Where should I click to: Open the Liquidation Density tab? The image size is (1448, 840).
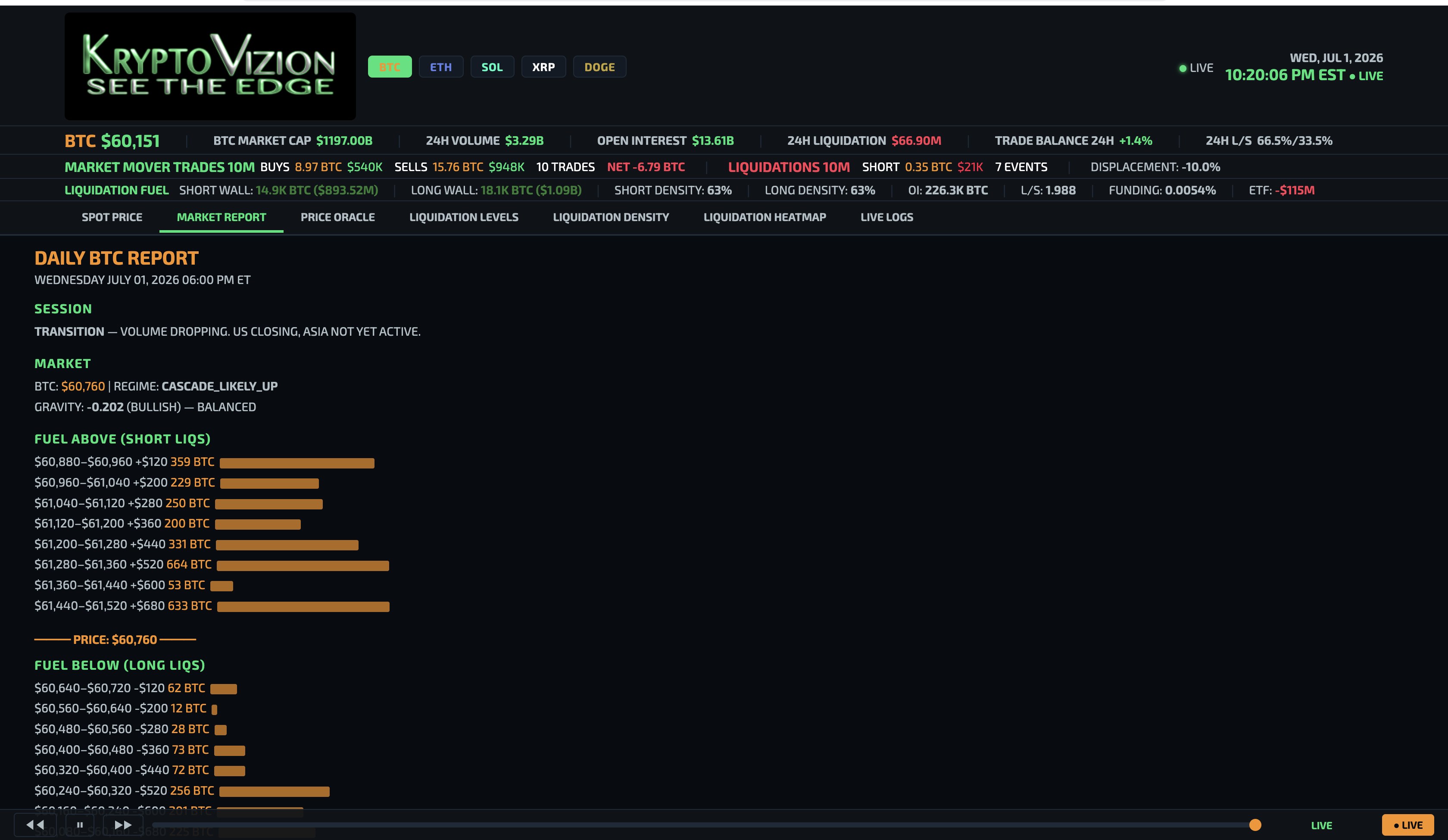611,217
